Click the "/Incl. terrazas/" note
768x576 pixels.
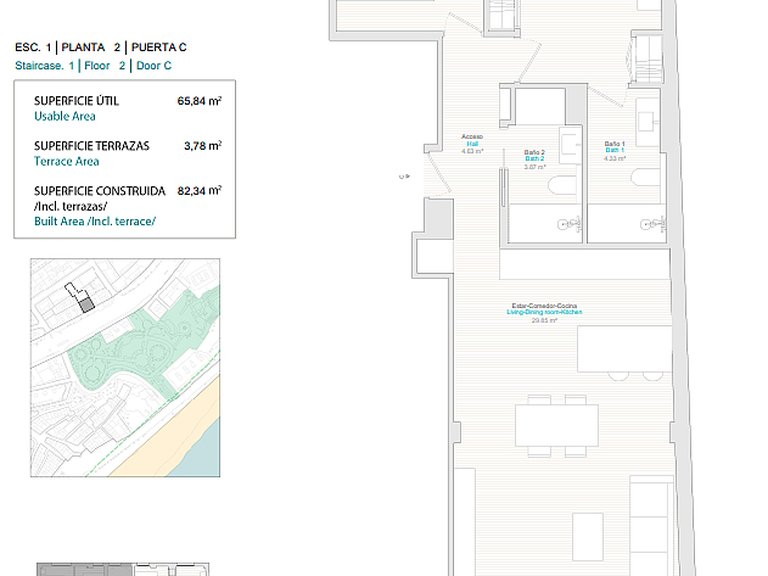(71, 206)
